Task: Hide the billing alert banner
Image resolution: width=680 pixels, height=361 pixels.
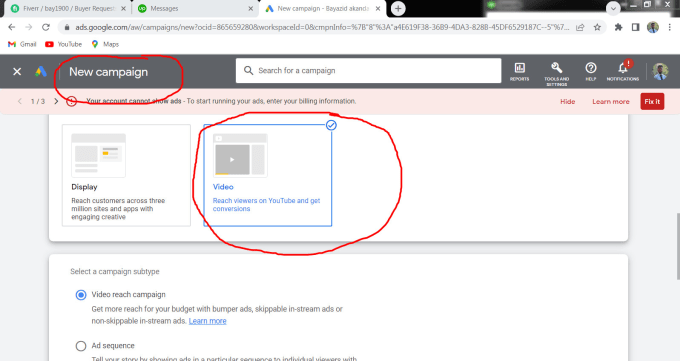Action: click(567, 102)
